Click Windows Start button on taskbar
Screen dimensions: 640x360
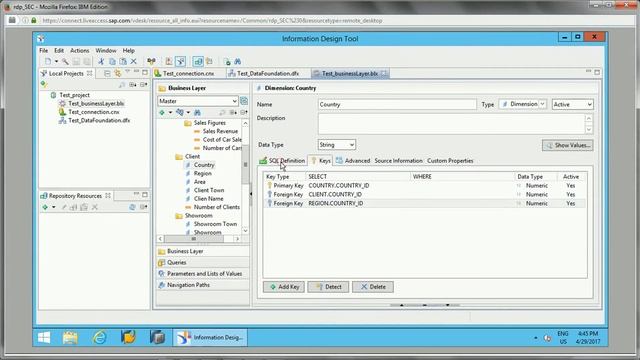[x=44, y=338]
